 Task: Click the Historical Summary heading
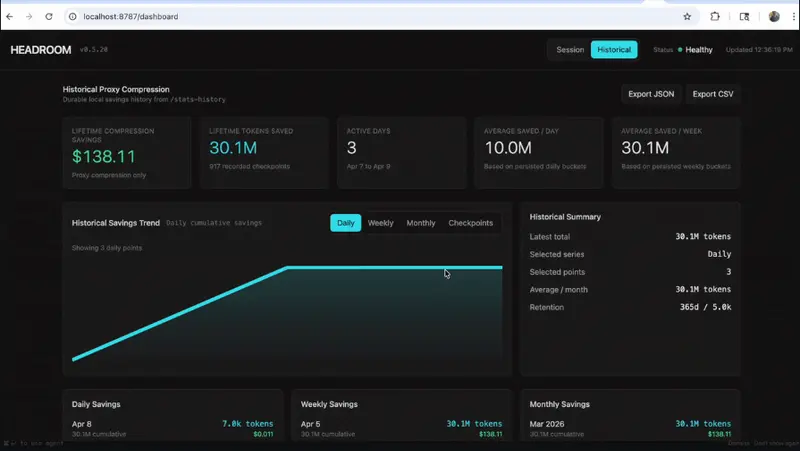click(x=565, y=217)
